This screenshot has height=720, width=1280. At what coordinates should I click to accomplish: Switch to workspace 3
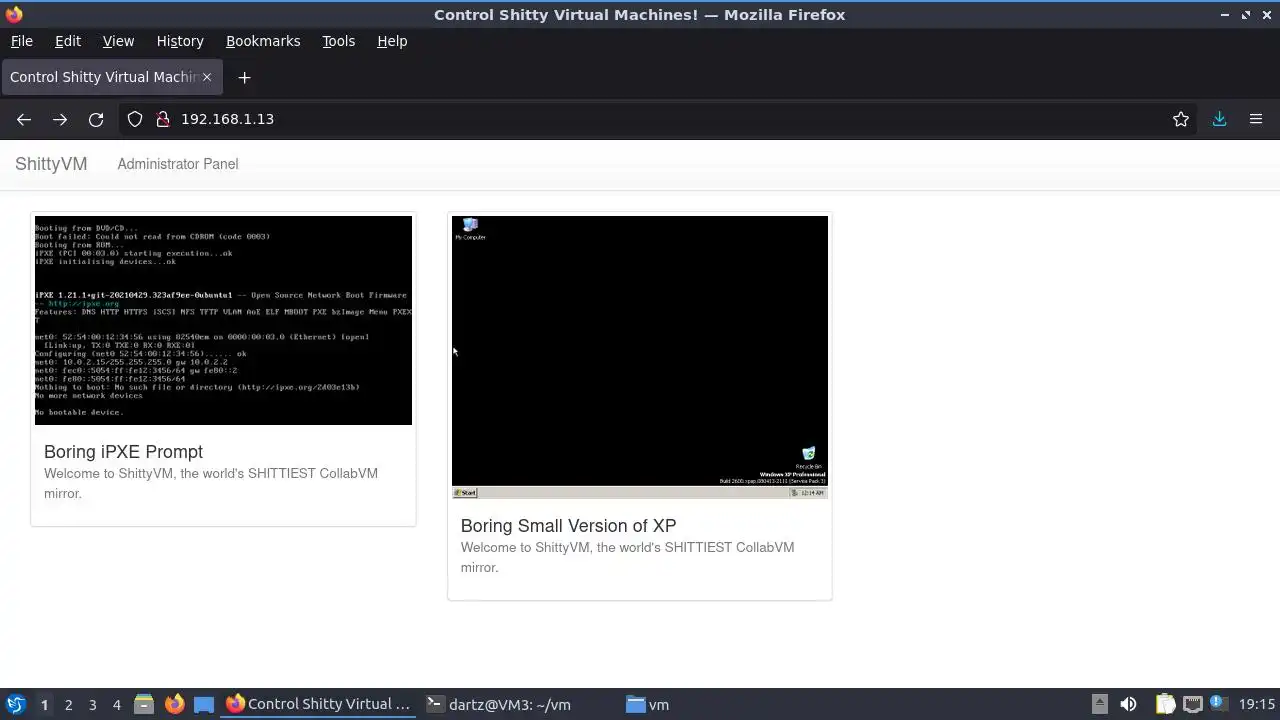click(92, 705)
